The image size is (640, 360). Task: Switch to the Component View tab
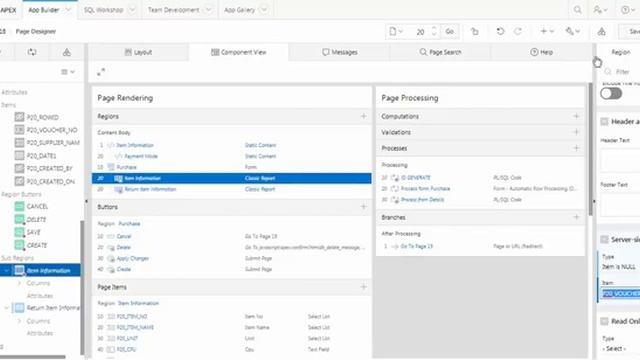click(239, 52)
